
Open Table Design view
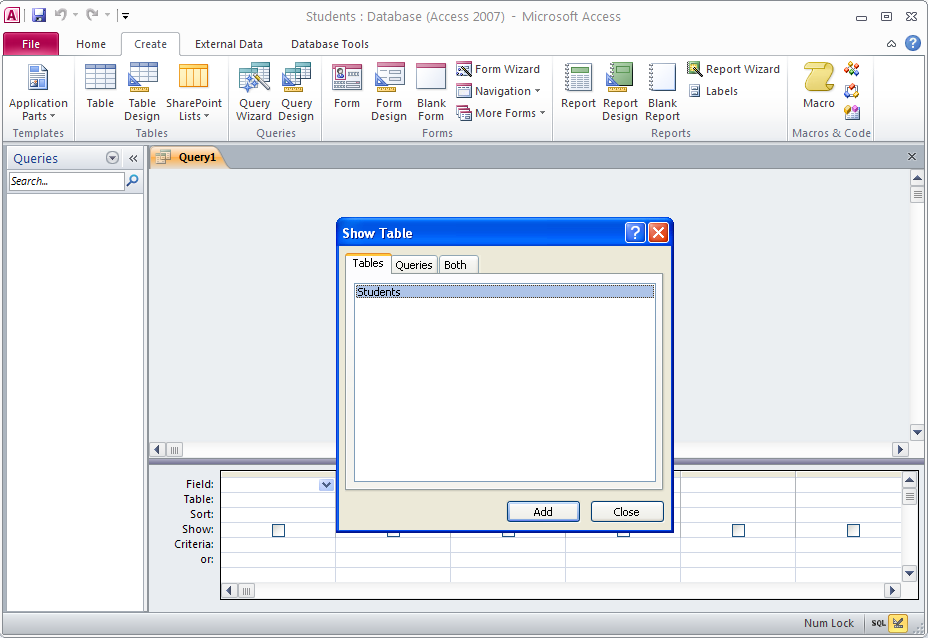(142, 92)
